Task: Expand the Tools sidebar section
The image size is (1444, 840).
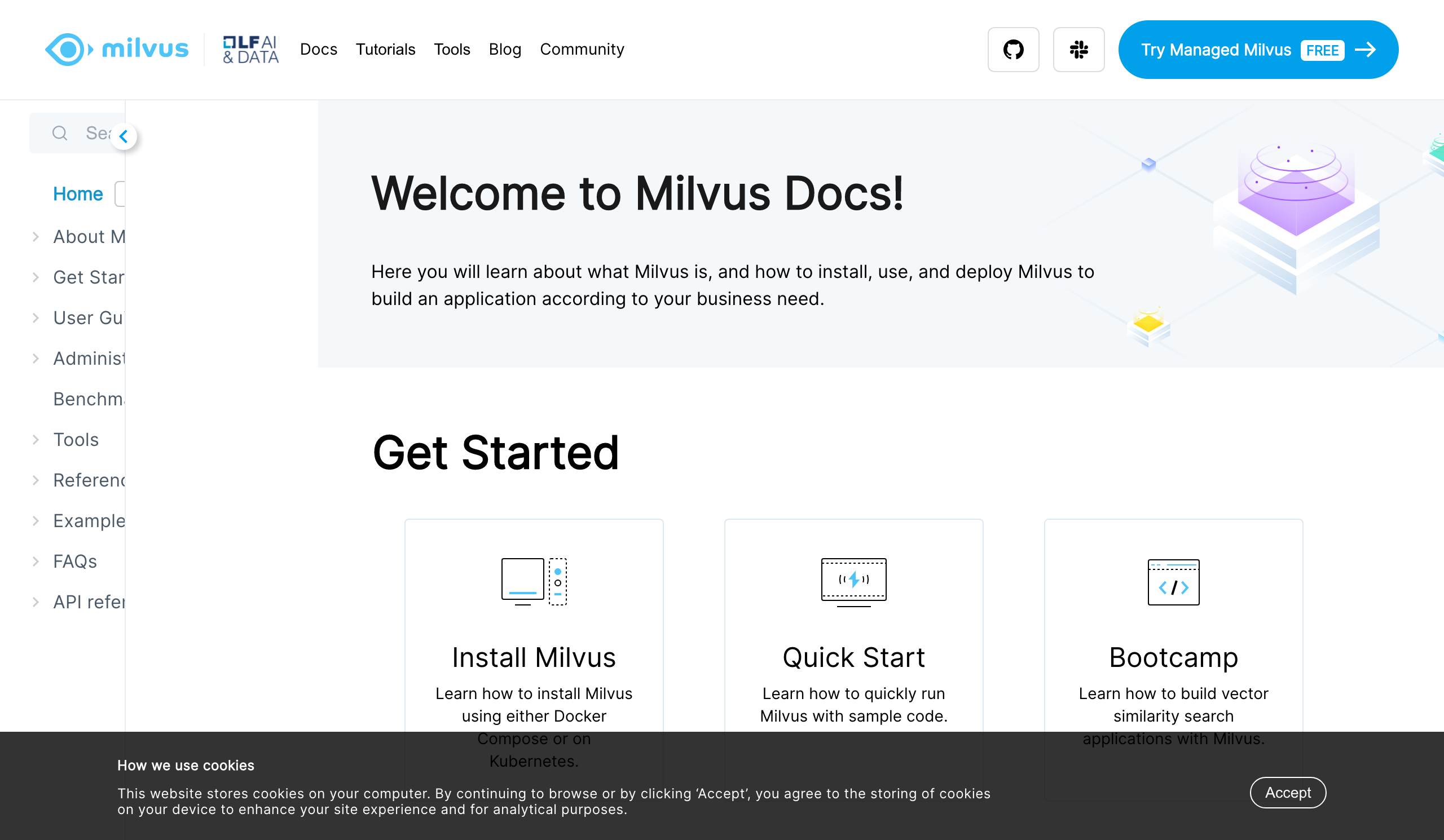Action: 36,440
